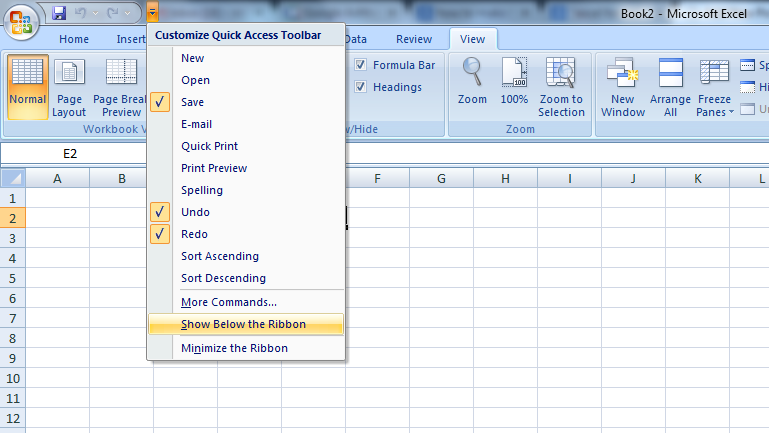
Task: Add New to Quick Access Toolbar
Action: tap(246, 58)
